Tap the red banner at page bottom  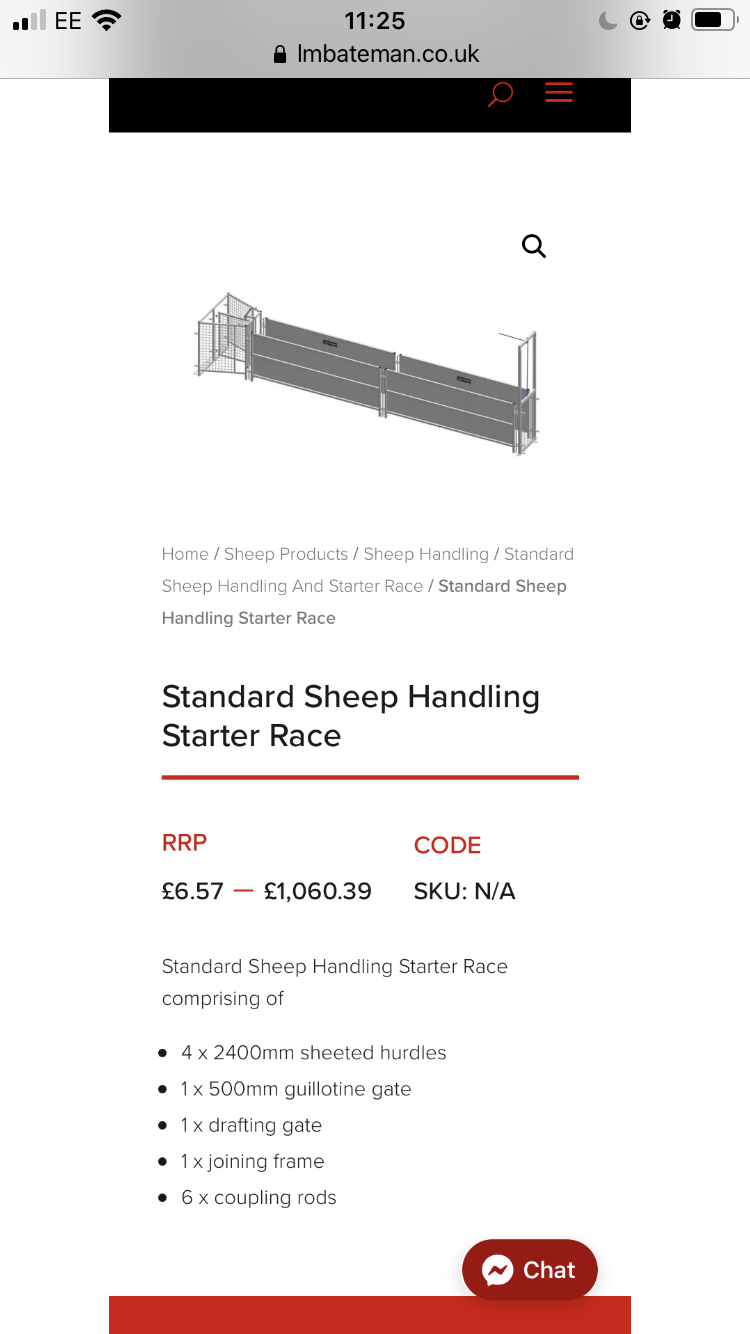click(x=370, y=1315)
